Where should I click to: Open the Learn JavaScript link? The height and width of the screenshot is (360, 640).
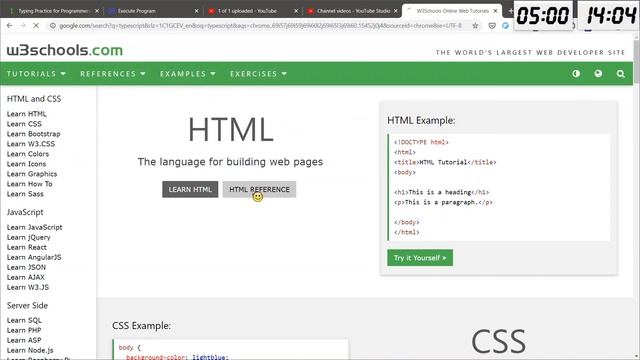click(x=35, y=227)
